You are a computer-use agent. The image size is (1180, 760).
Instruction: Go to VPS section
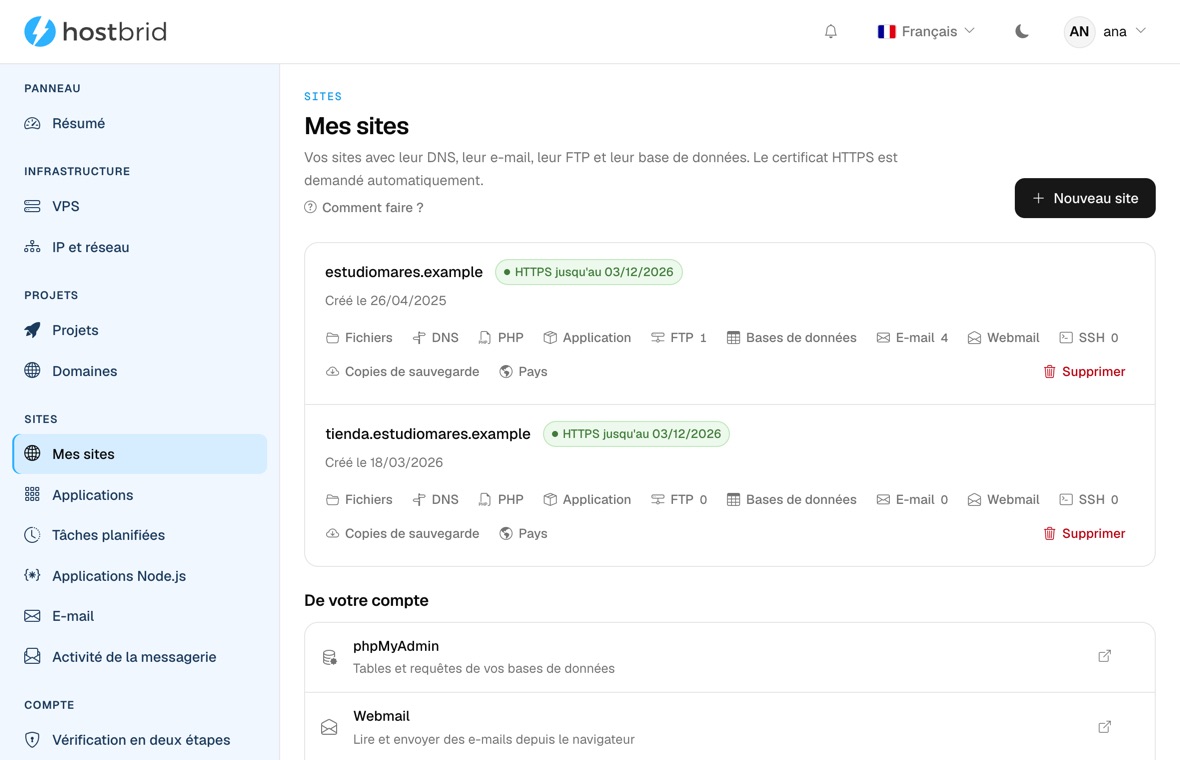tap(140, 206)
